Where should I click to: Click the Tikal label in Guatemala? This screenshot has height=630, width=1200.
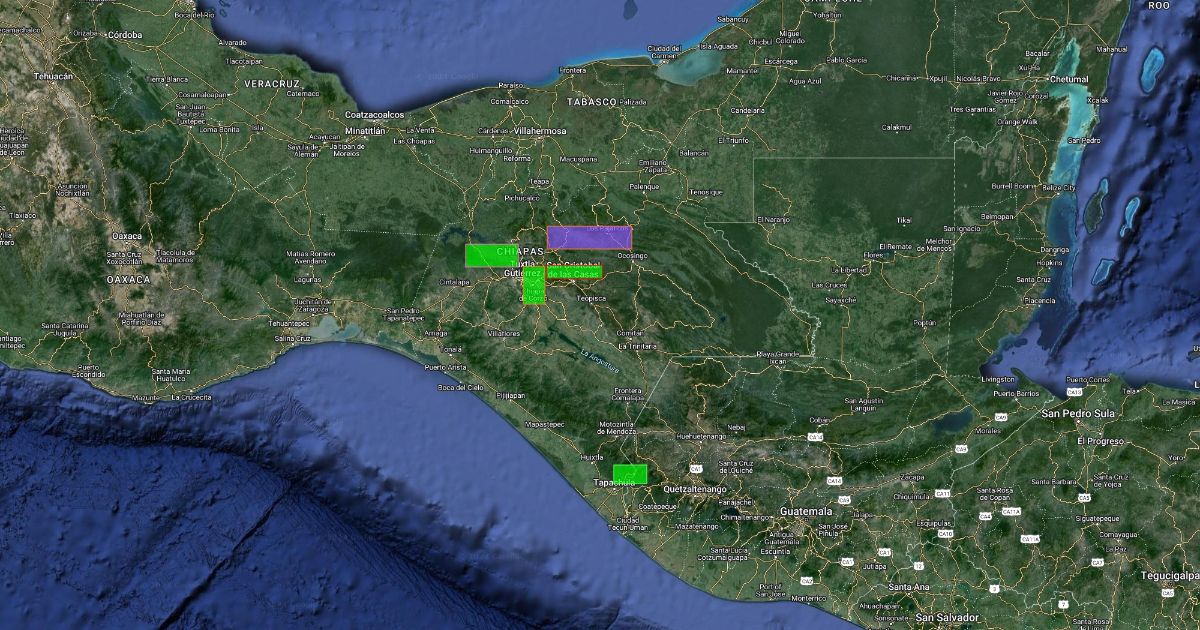click(904, 220)
